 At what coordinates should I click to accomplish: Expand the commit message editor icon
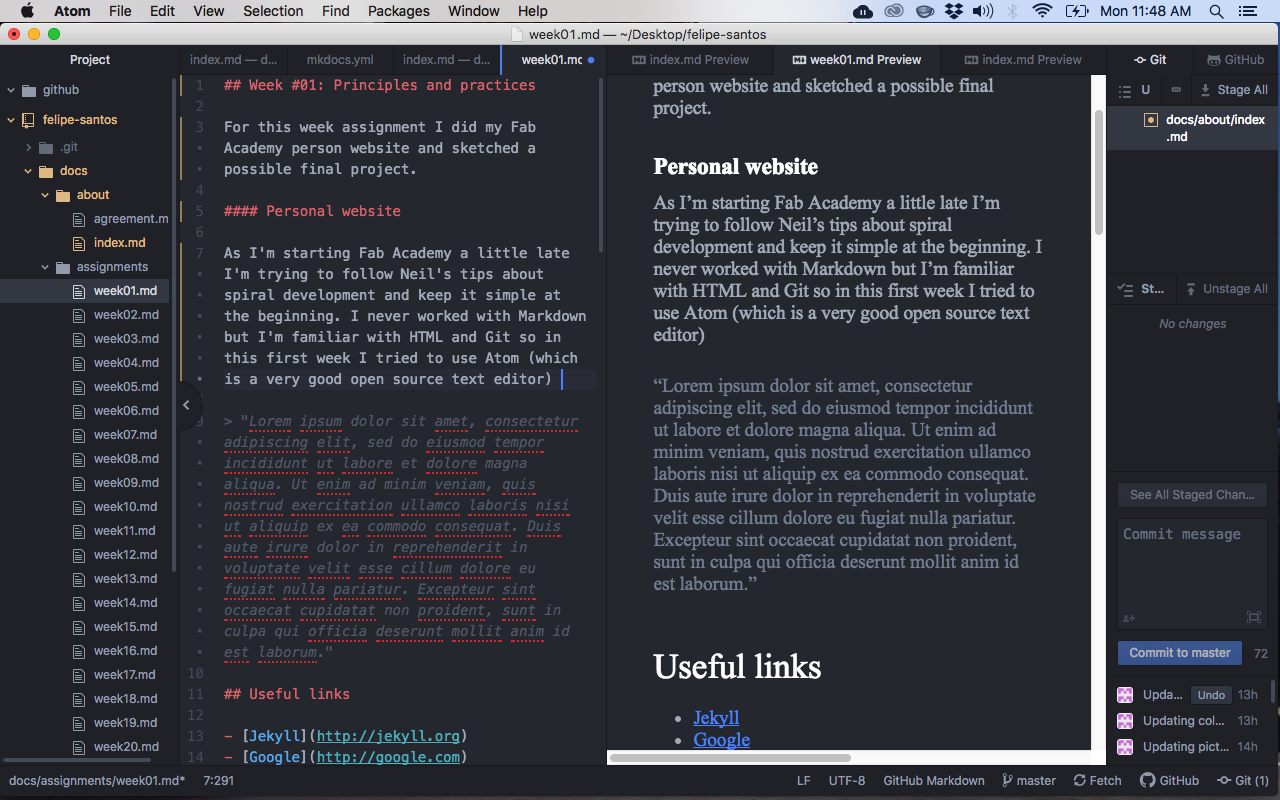click(1254, 618)
